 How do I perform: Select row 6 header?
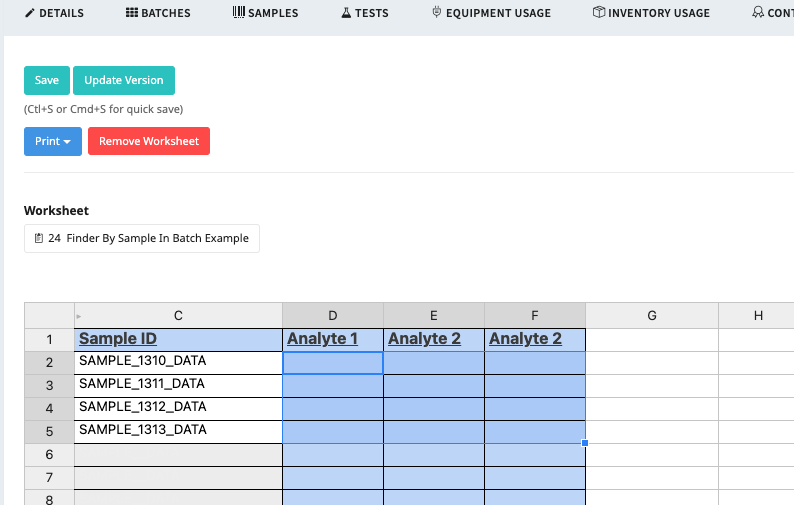[x=49, y=455]
